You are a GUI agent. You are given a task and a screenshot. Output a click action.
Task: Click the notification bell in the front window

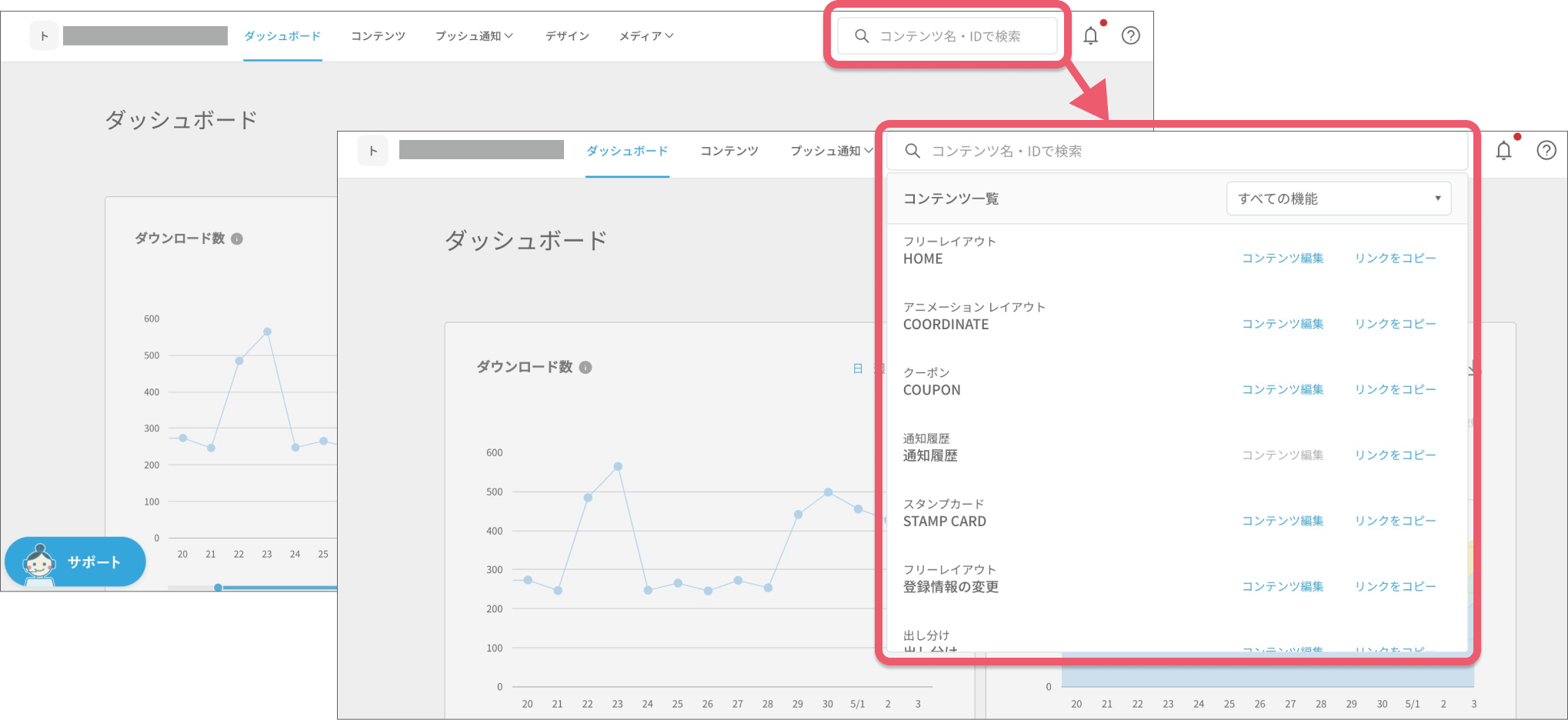pos(1503,151)
